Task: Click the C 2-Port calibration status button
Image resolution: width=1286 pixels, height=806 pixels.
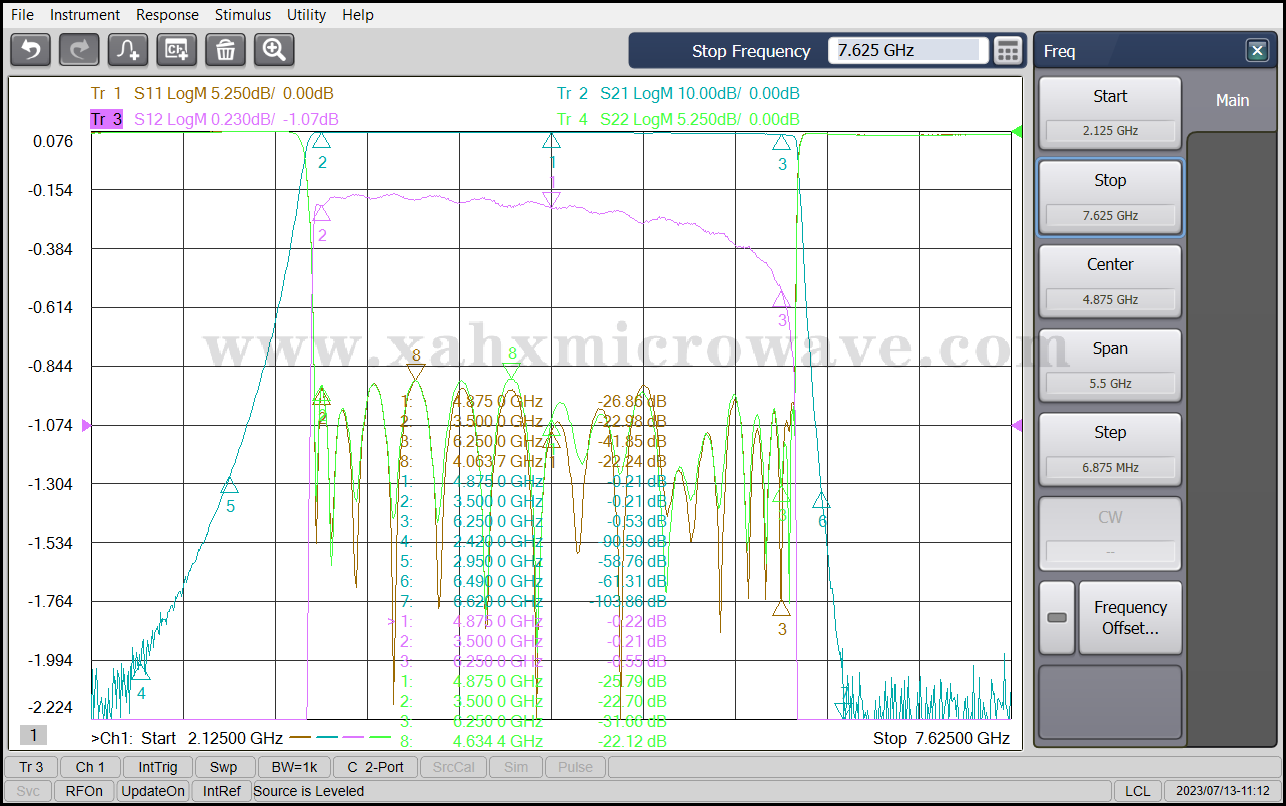Action: click(375, 767)
